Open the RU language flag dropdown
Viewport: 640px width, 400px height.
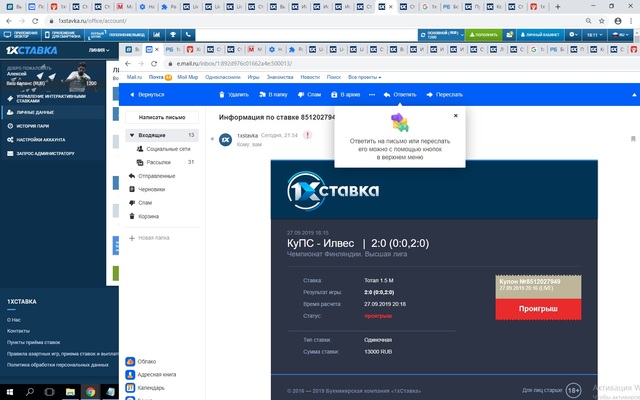pyautogui.click(x=620, y=35)
